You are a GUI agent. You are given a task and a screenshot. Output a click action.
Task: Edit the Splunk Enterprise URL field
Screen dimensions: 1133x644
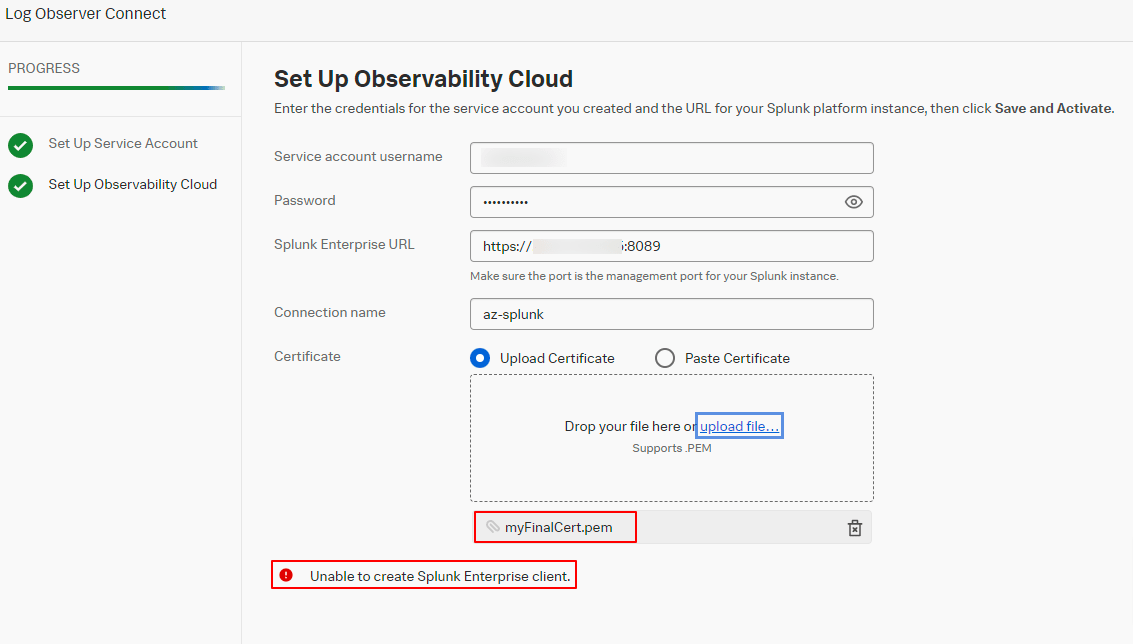(671, 246)
